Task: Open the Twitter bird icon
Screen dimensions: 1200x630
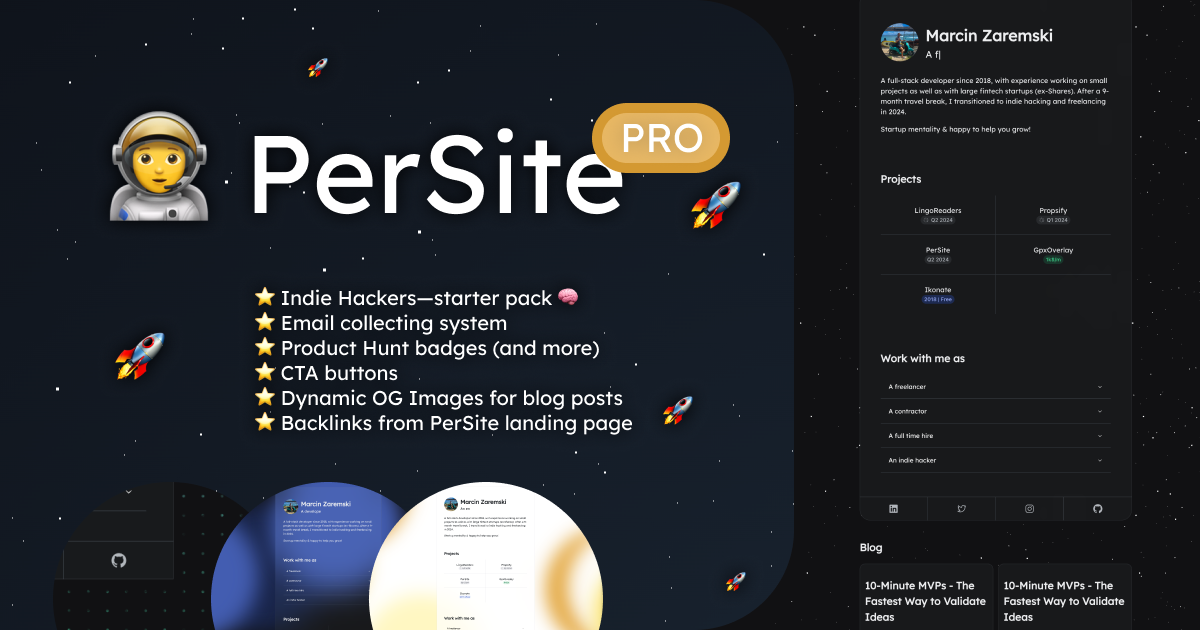Action: pyautogui.click(x=961, y=509)
